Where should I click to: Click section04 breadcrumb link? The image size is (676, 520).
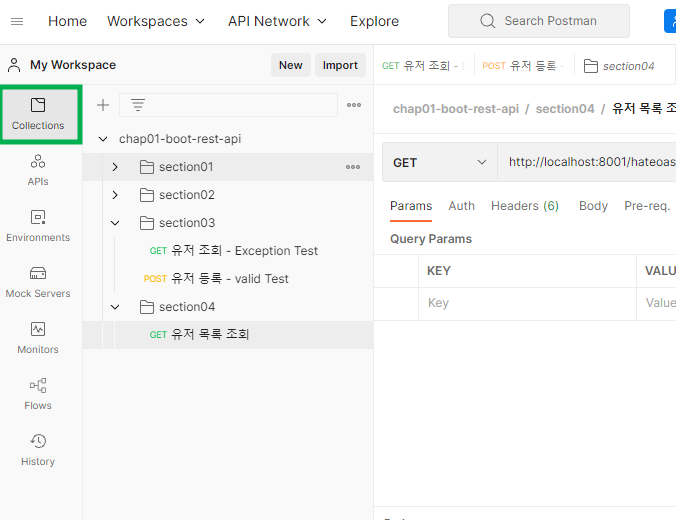point(565,109)
